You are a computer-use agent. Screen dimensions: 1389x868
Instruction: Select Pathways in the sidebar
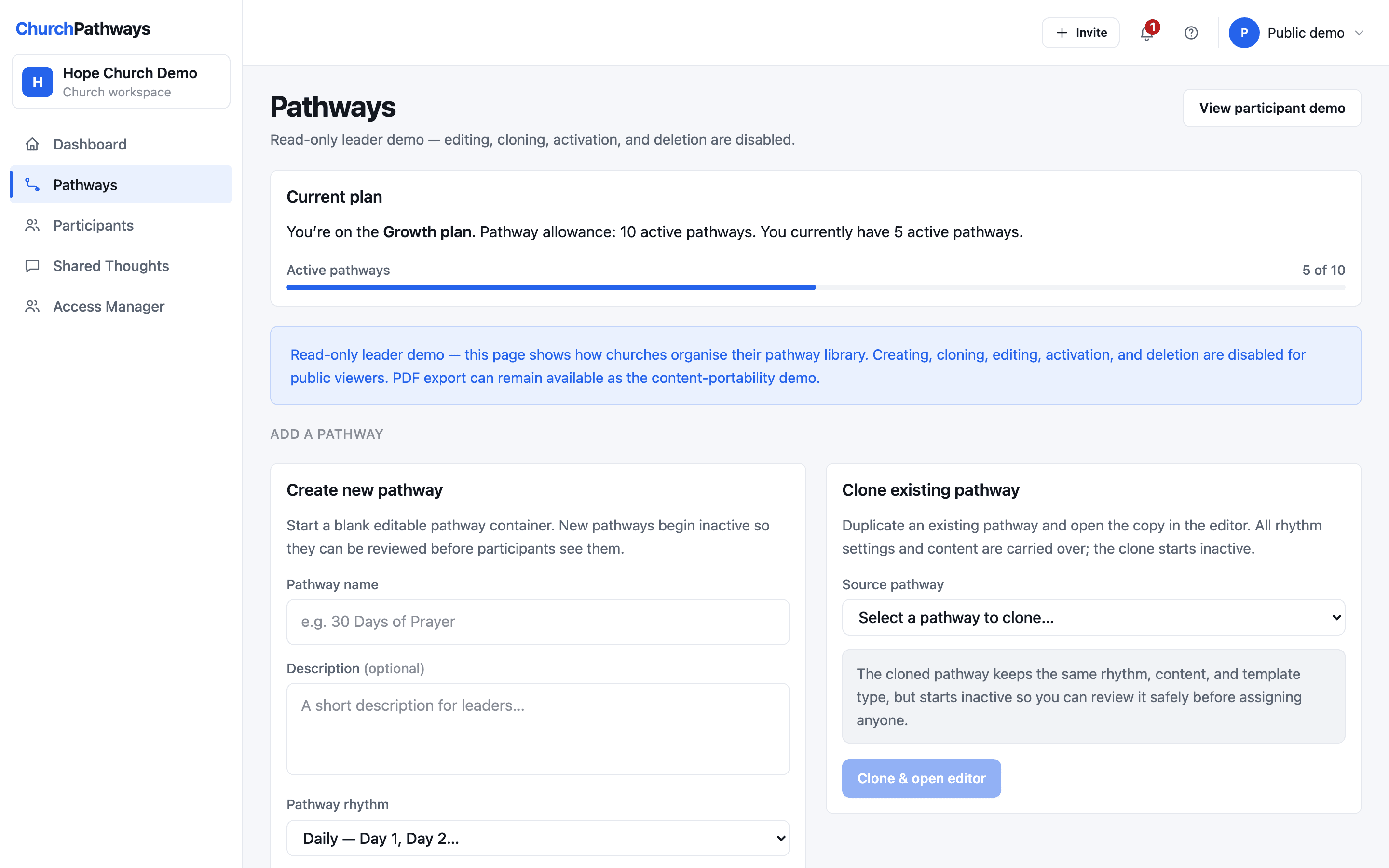(121, 184)
